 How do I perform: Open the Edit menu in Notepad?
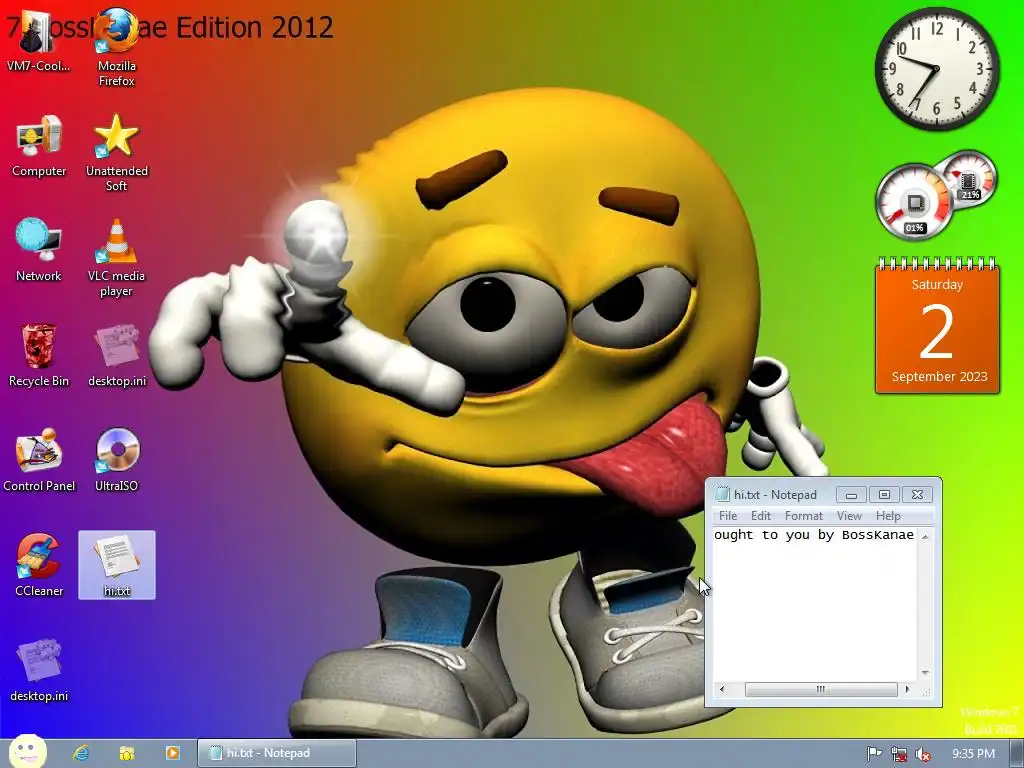click(761, 515)
